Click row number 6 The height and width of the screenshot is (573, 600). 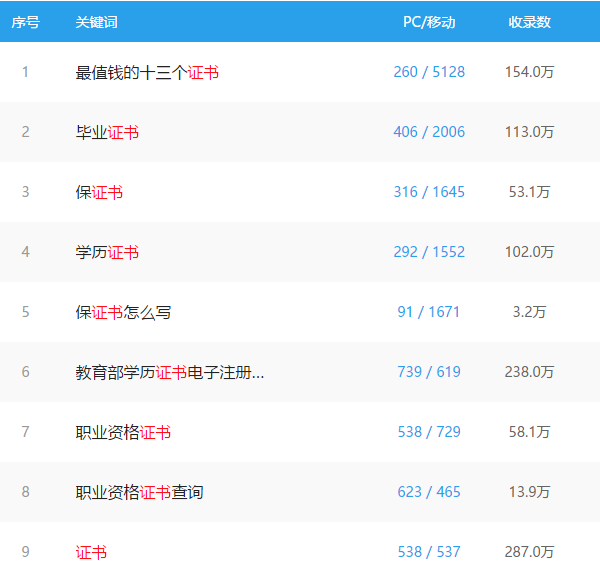coord(25,372)
